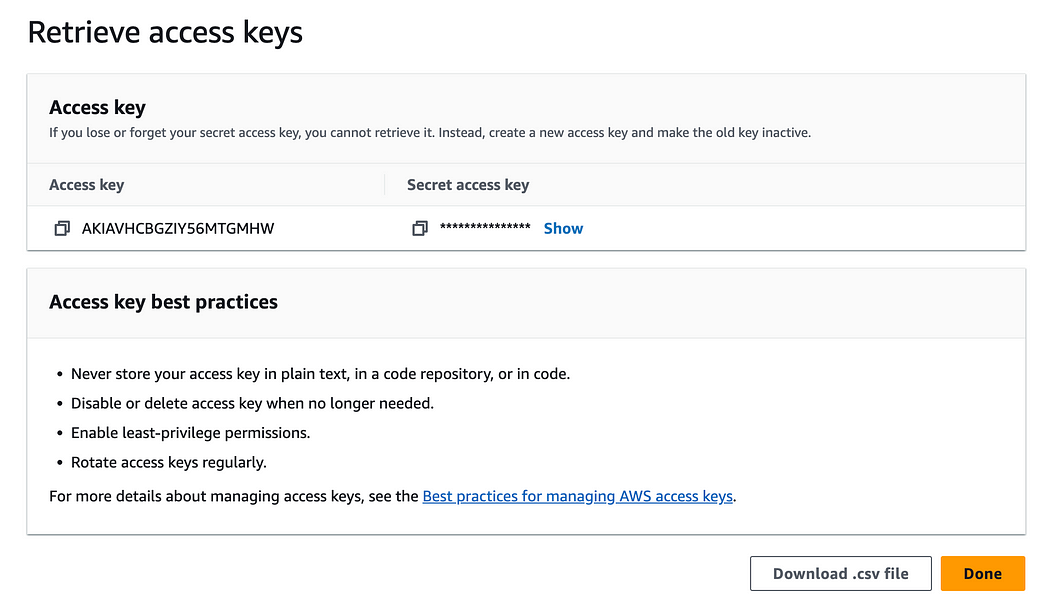Click the Download .csv file button

(x=840, y=573)
